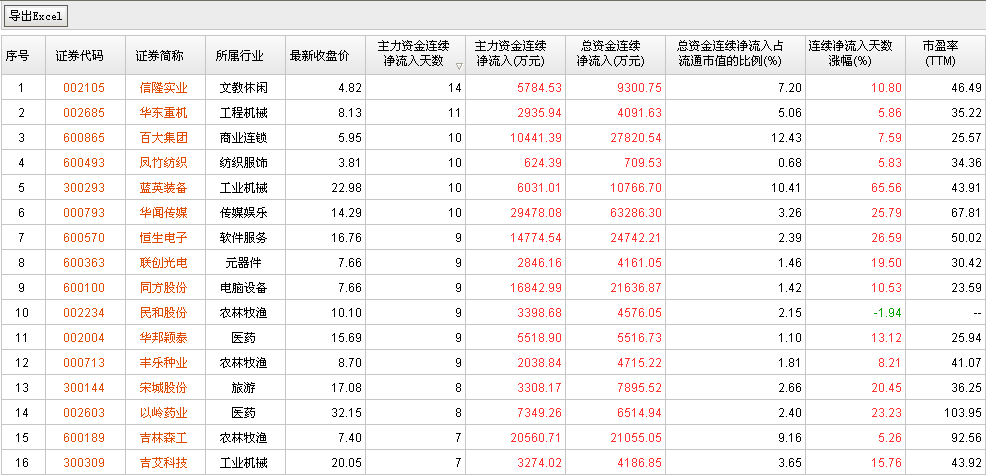Screen dimensions: 986x475
Task: Open the 吉艾科技 stock link
Action: pyautogui.click(x=163, y=462)
